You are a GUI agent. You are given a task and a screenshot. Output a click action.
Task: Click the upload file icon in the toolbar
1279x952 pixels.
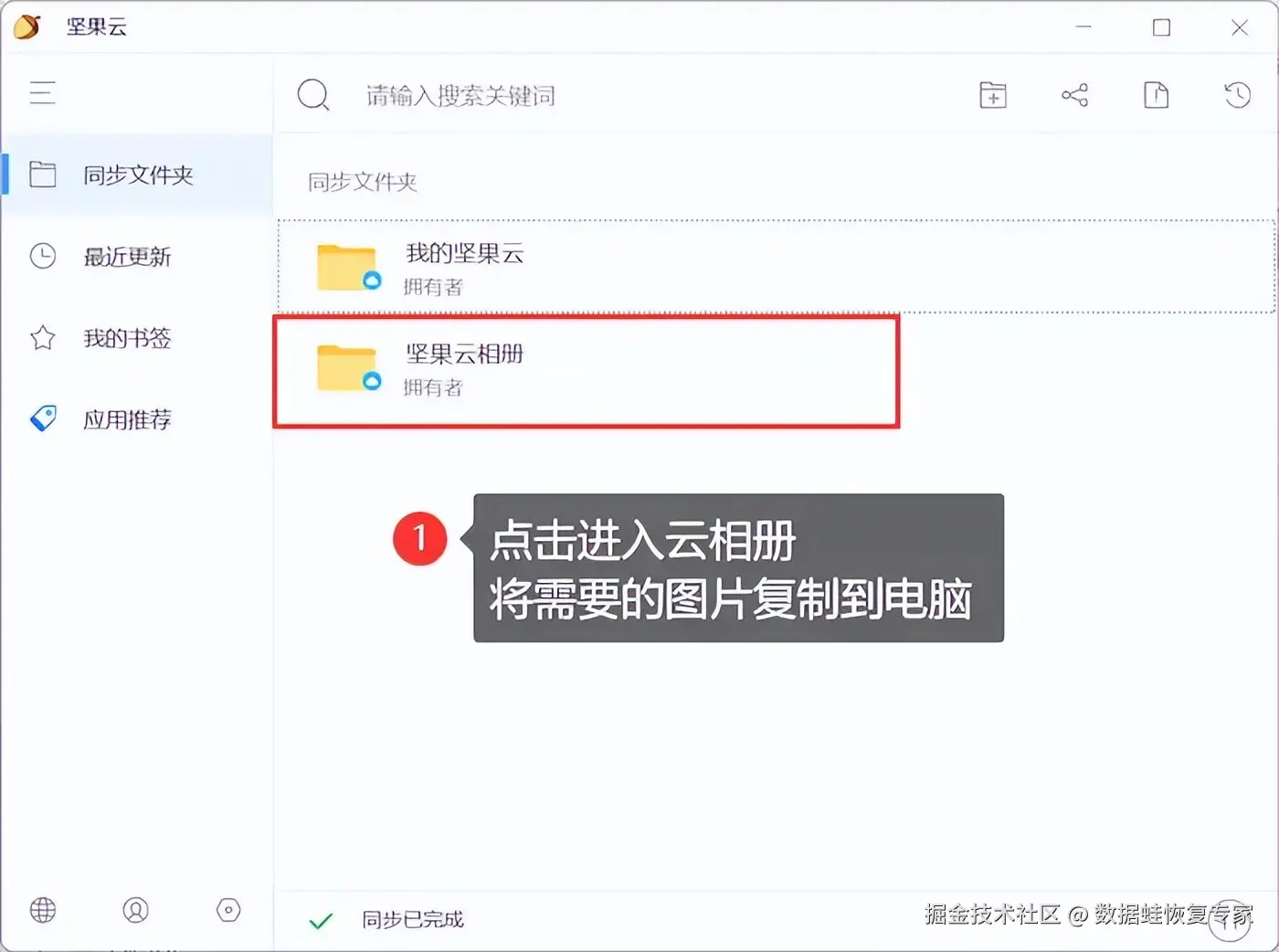pos(1157,94)
